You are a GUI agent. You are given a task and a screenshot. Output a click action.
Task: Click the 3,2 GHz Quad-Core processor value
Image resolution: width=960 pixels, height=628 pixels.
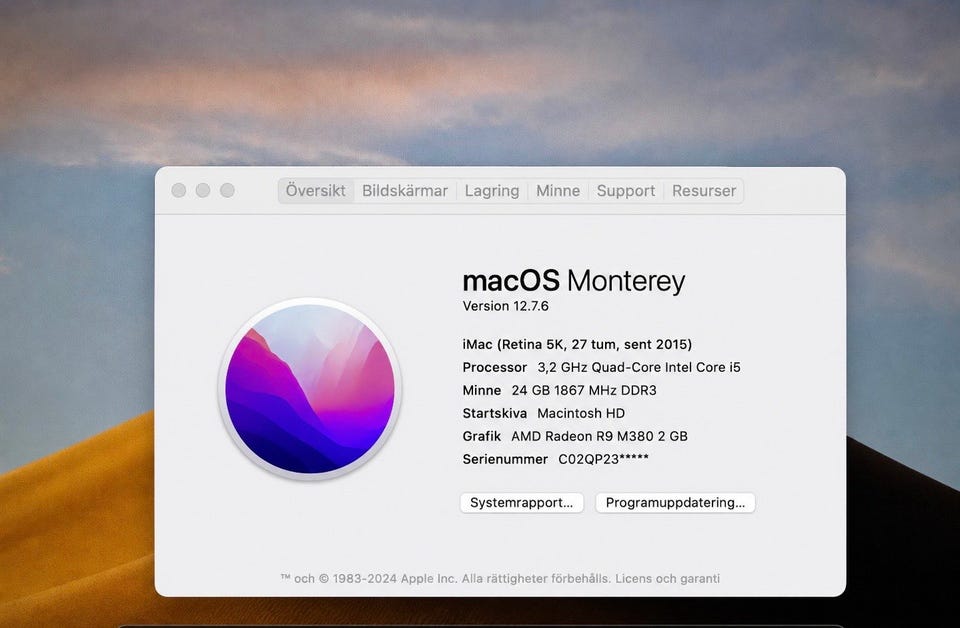pos(639,367)
